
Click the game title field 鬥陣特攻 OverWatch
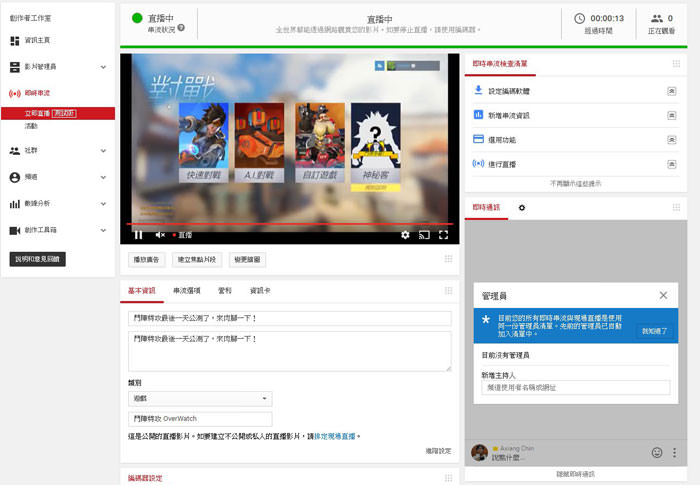click(200, 419)
